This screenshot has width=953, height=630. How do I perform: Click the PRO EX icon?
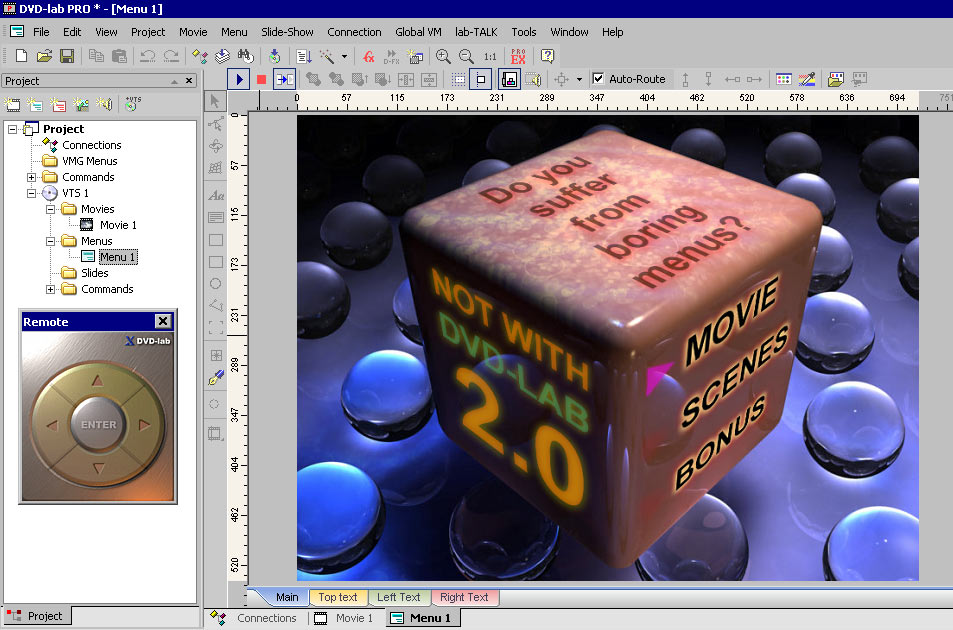click(518, 56)
